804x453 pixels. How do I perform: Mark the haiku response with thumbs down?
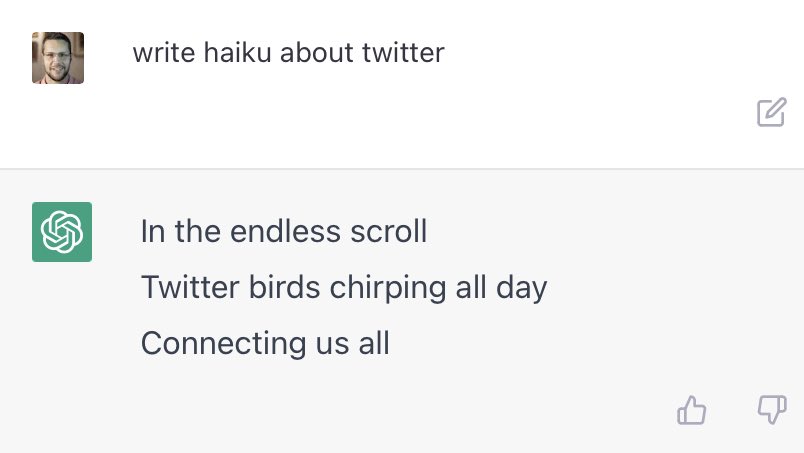(x=772, y=409)
